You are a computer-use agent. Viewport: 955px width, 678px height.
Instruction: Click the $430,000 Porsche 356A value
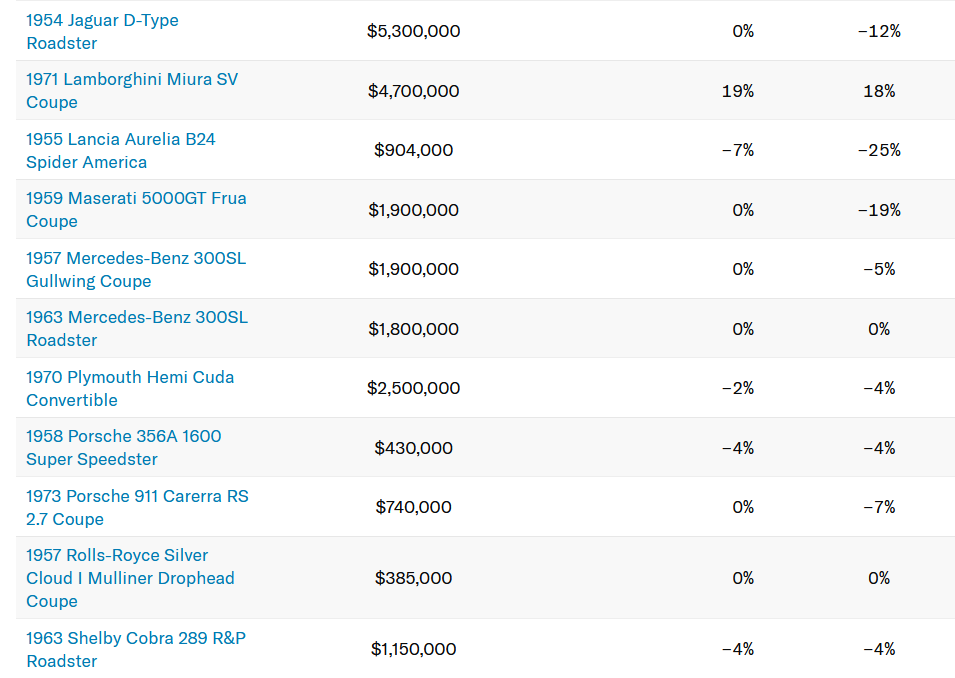pyautogui.click(x=413, y=448)
